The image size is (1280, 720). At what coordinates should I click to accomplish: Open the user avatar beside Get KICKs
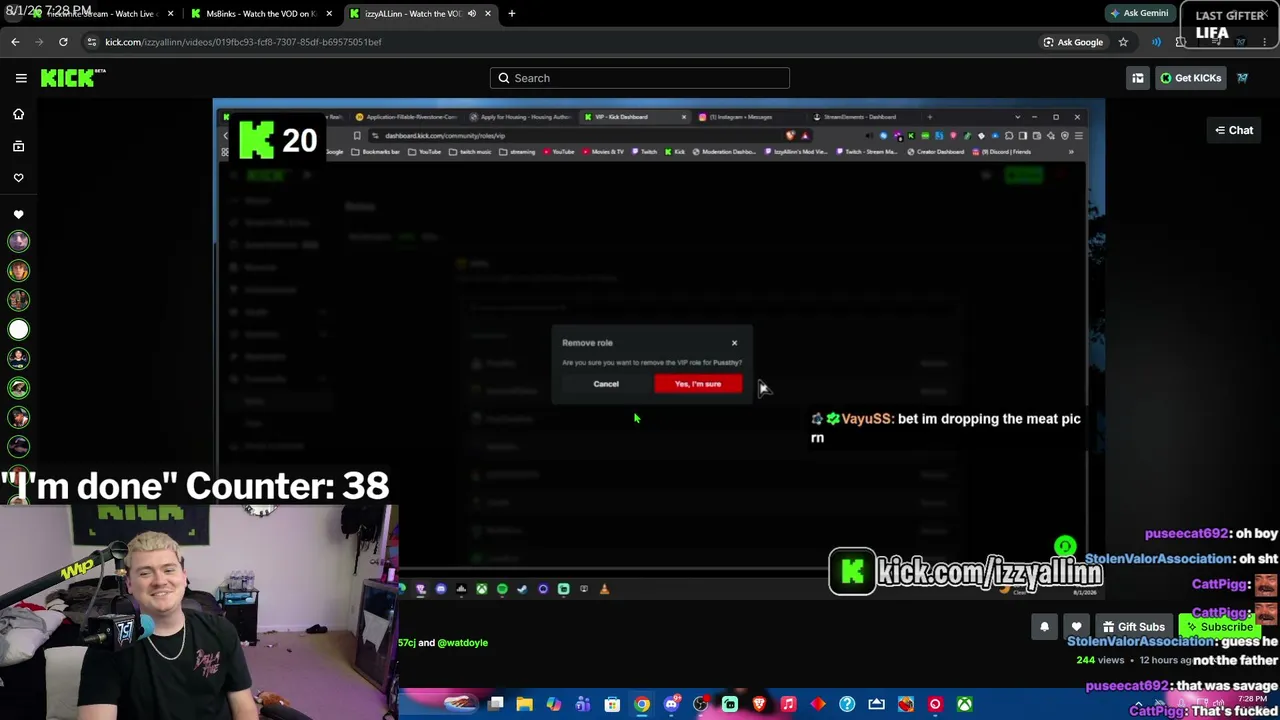pos(1242,78)
